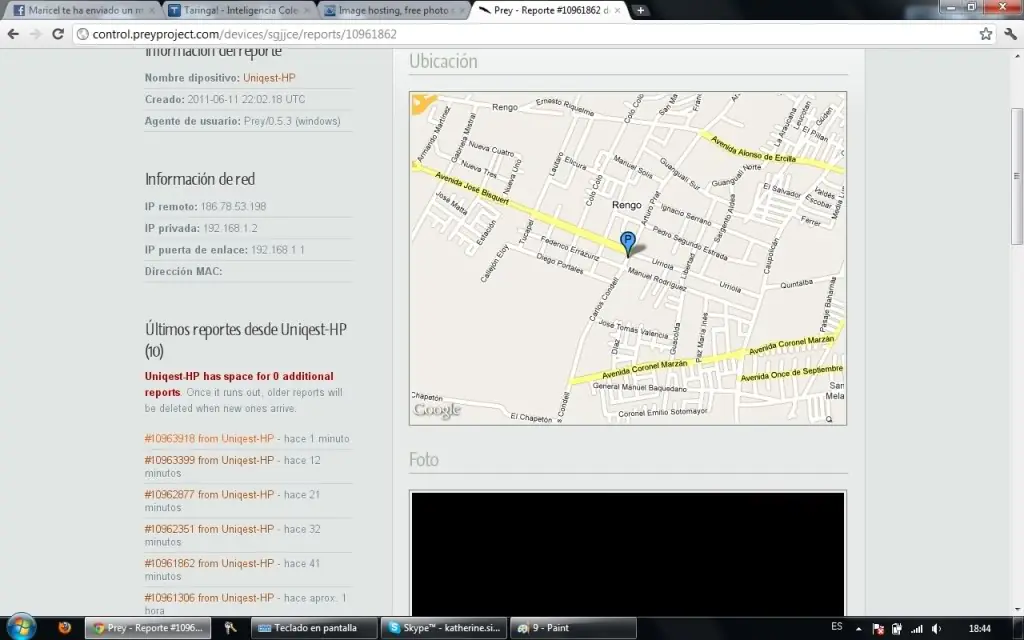This screenshot has width=1024, height=640.
Task: Switch to Skype katherine window in taskbar
Action: click(443, 628)
